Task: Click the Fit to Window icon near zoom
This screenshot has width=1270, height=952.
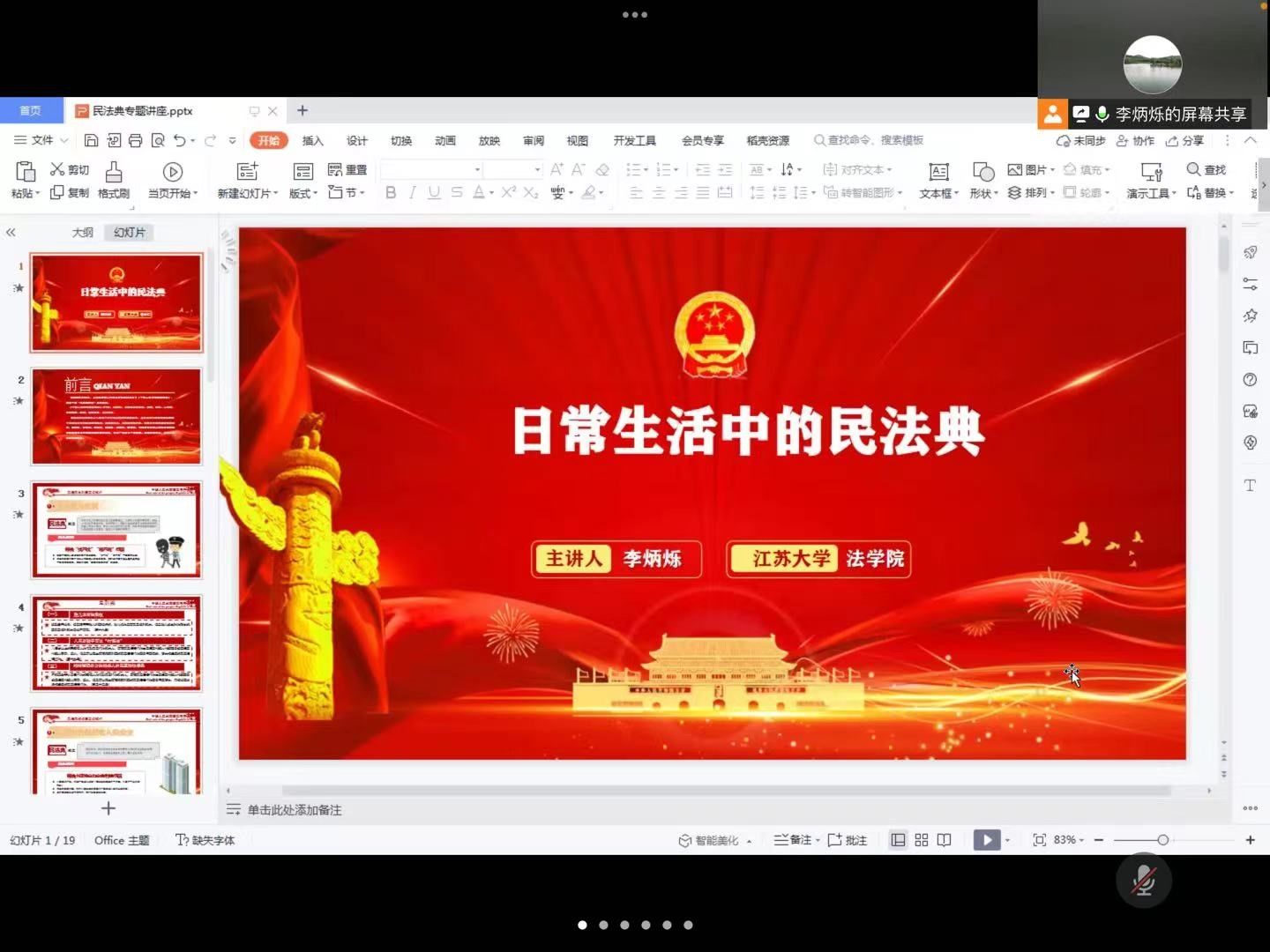Action: pyautogui.click(x=1039, y=840)
